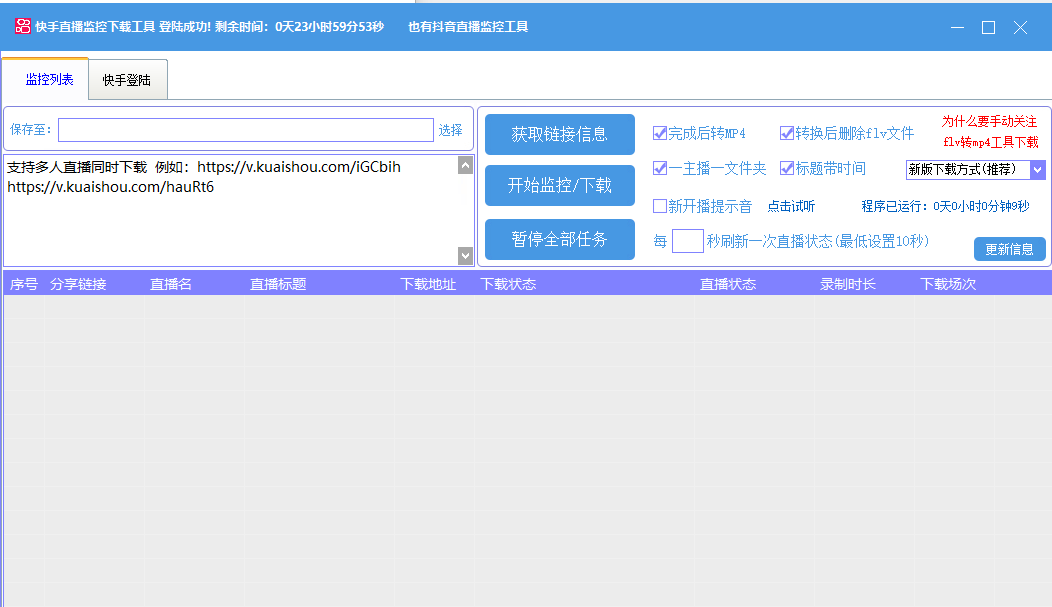1052x607 pixels.
Task: Enable the 新开播提示音 checkbox
Action: tap(660, 206)
